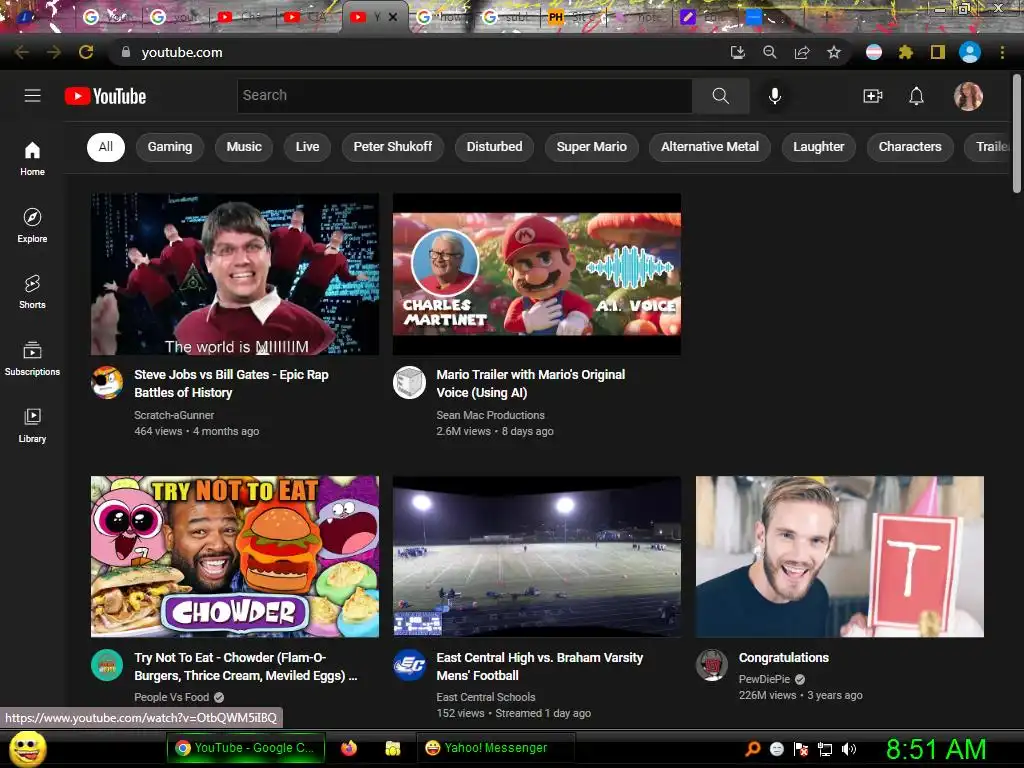This screenshot has width=1024, height=768.
Task: Open Explore in sidebar
Action: [x=32, y=225]
